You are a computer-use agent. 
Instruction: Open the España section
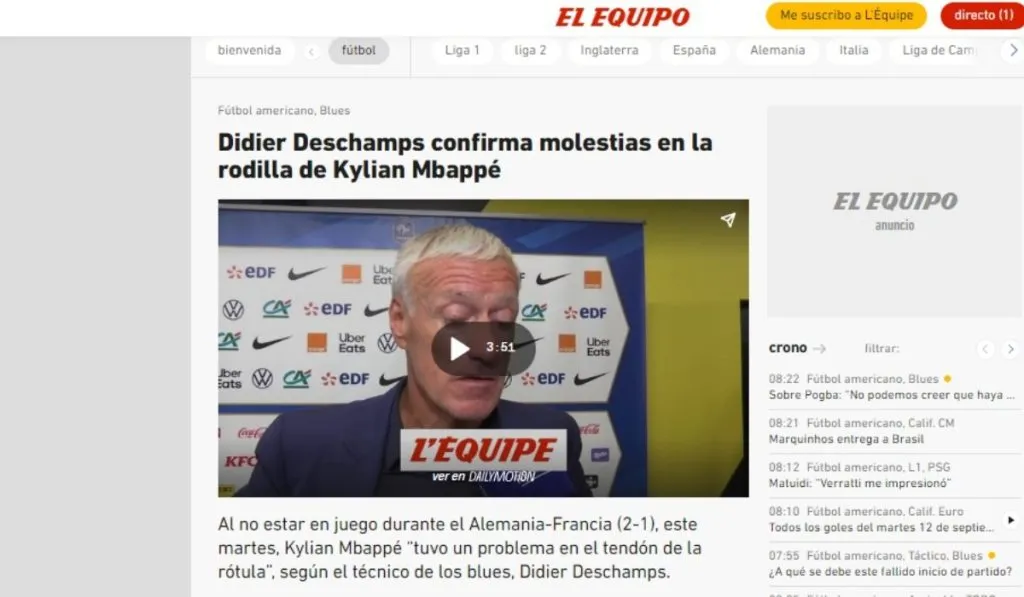coord(694,50)
